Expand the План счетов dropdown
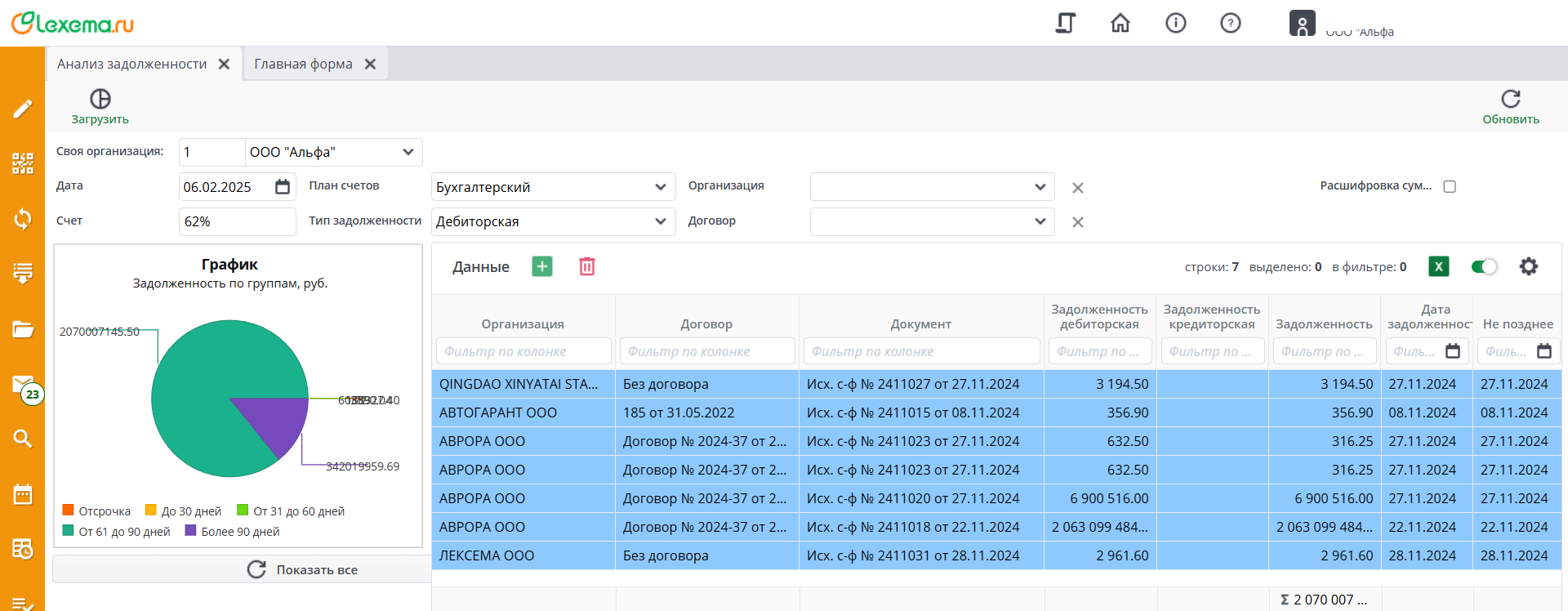Viewport: 1568px width, 611px height. click(x=661, y=187)
